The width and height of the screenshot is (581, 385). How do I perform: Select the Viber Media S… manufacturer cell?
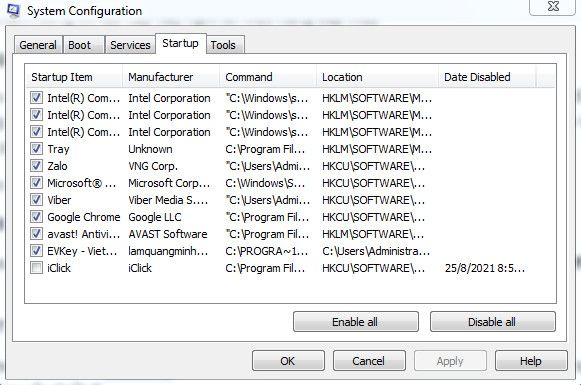tap(168, 200)
